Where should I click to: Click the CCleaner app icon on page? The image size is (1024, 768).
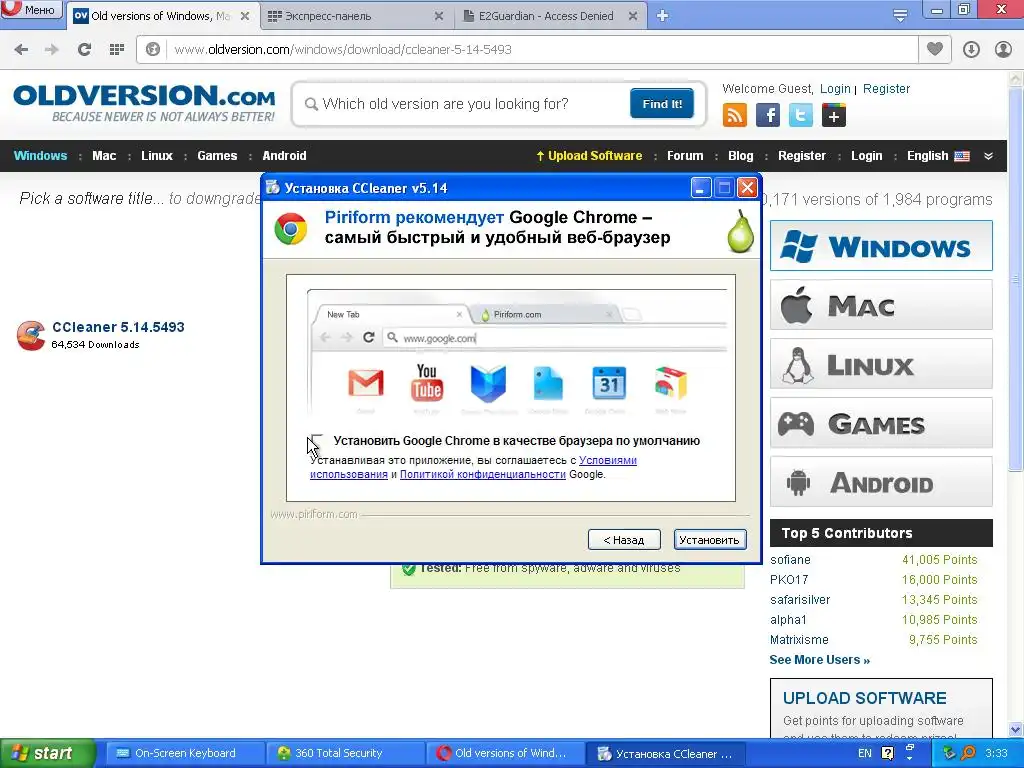[x=31, y=336]
